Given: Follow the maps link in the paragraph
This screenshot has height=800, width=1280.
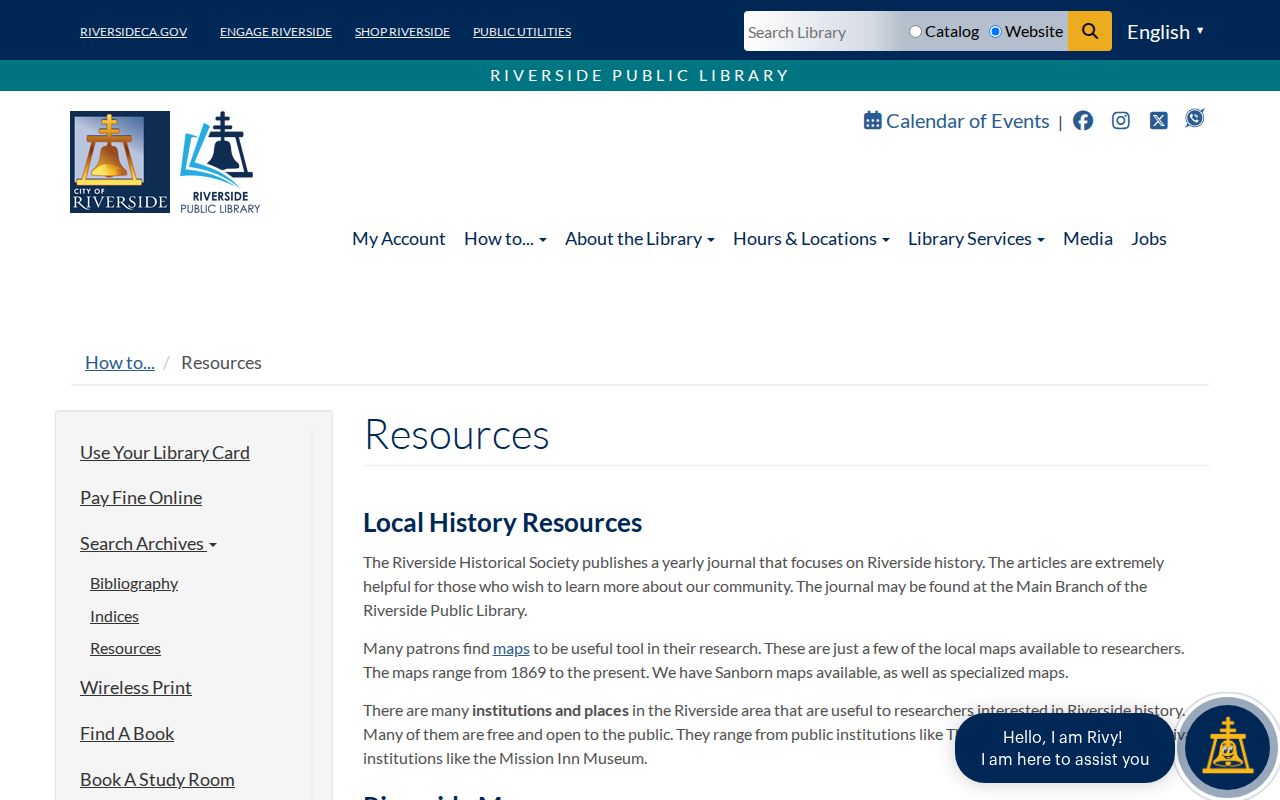Looking at the screenshot, I should (x=511, y=649).
